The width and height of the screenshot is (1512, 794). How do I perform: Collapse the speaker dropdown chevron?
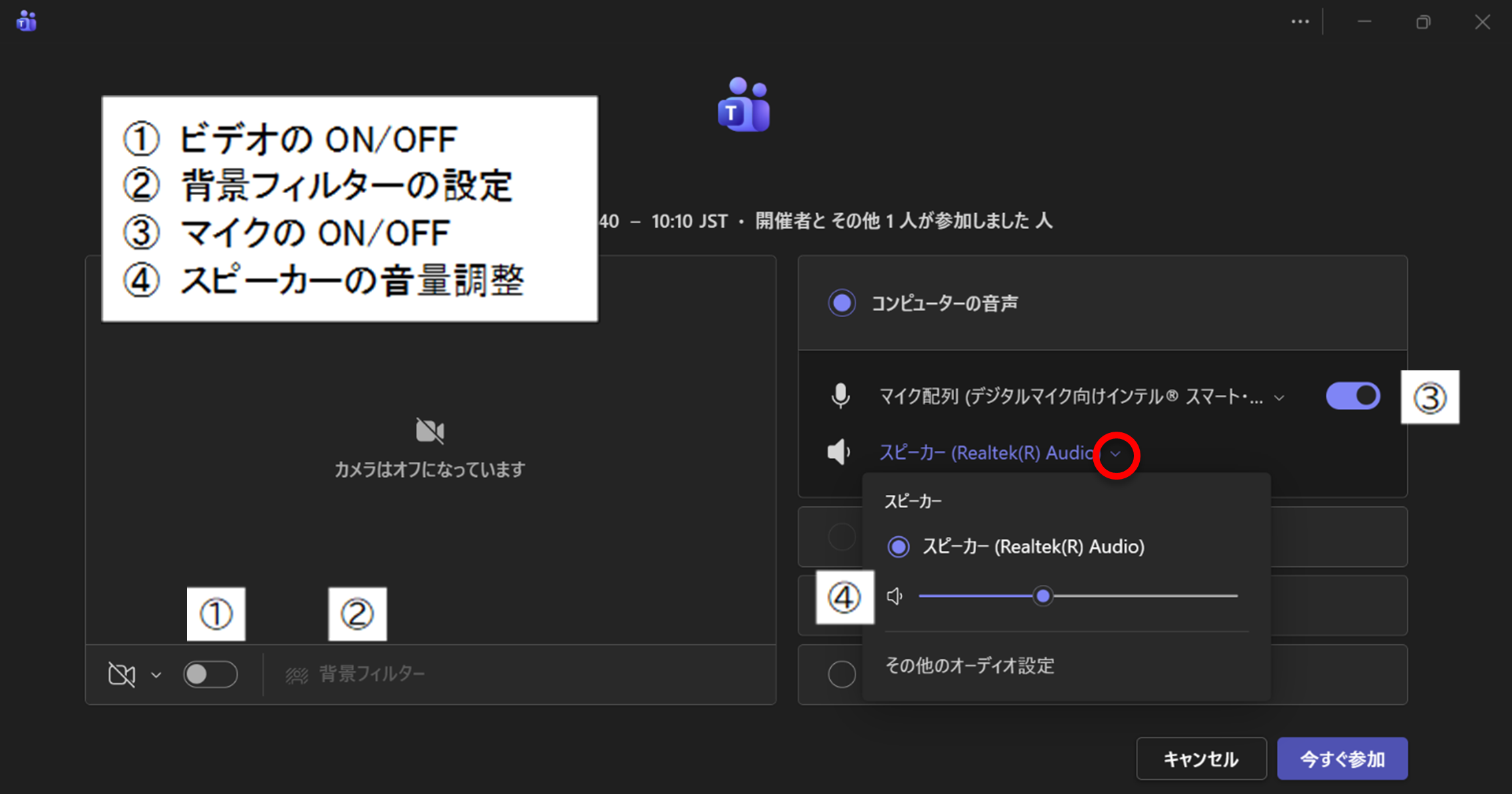(1116, 454)
